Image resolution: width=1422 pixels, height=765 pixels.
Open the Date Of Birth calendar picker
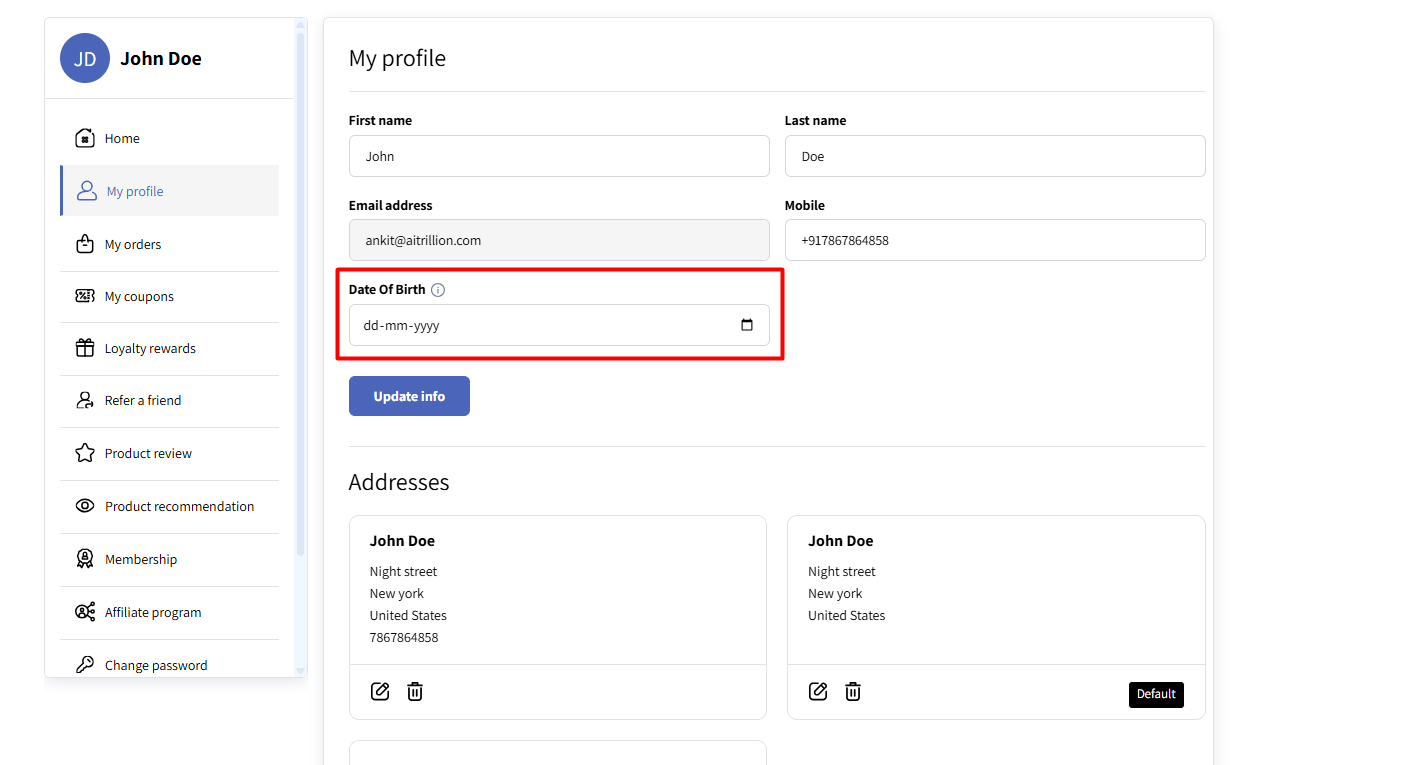(x=746, y=325)
